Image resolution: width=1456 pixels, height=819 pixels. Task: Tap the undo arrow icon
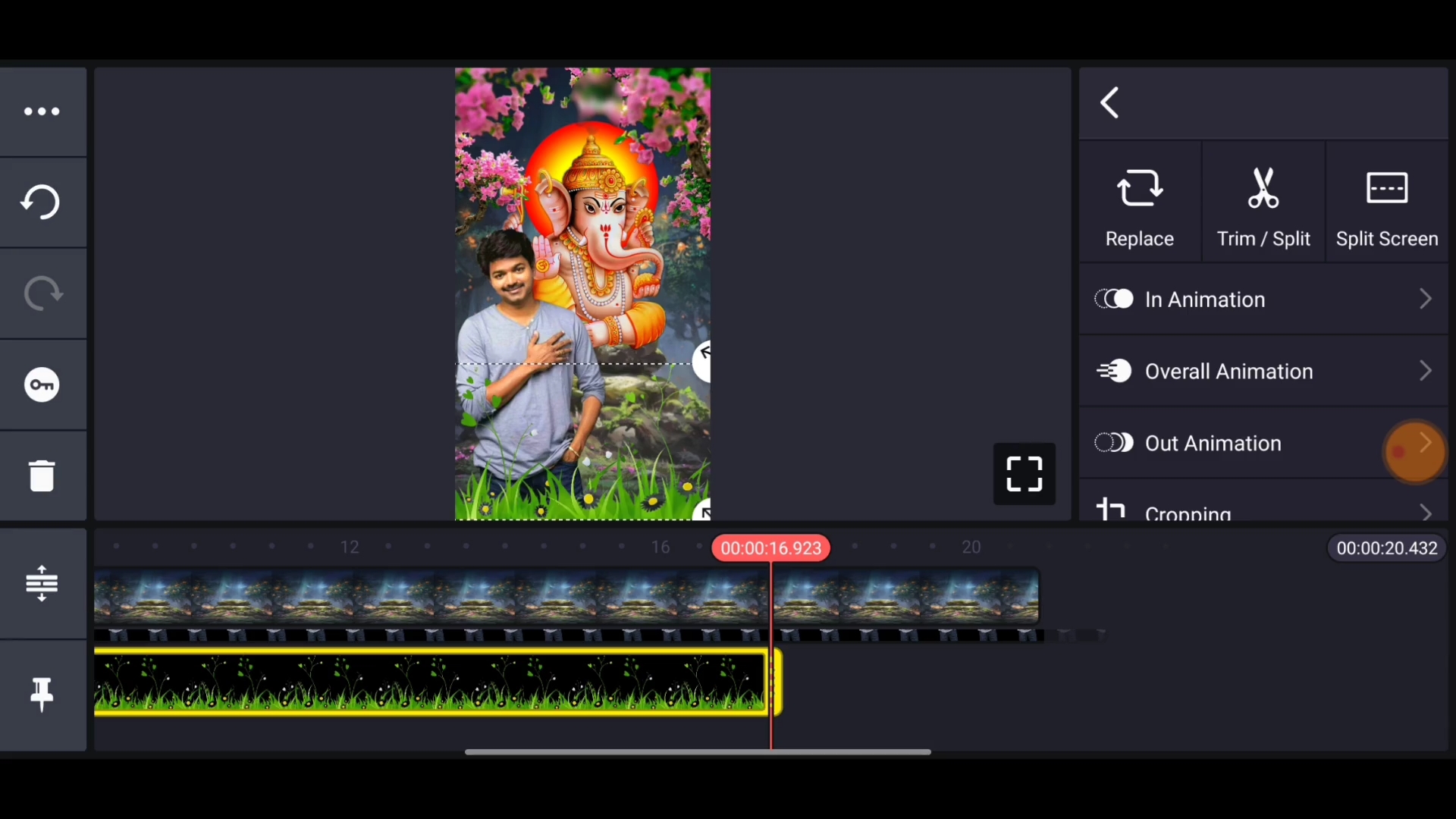(x=42, y=202)
